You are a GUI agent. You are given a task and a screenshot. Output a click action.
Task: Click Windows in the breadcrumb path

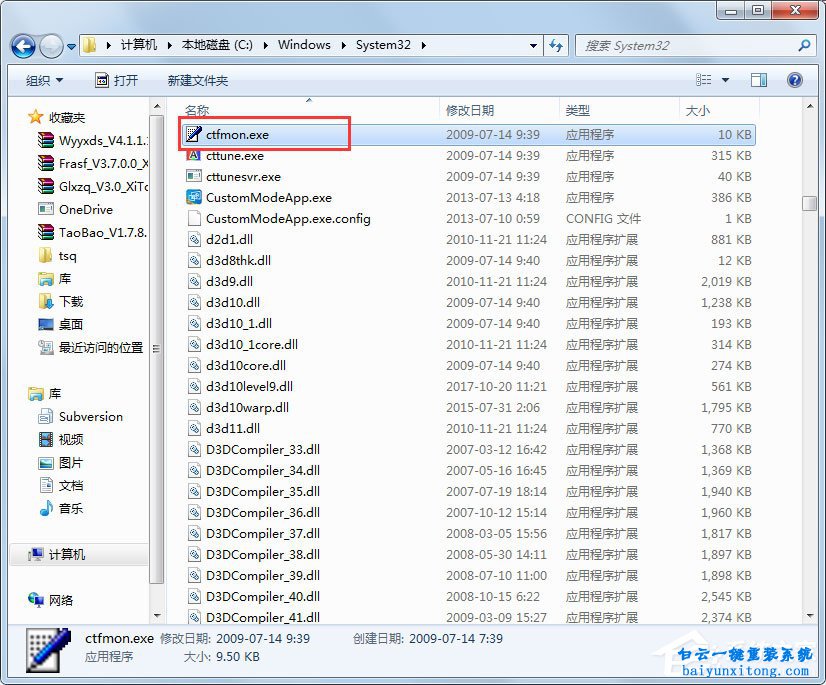(303, 45)
